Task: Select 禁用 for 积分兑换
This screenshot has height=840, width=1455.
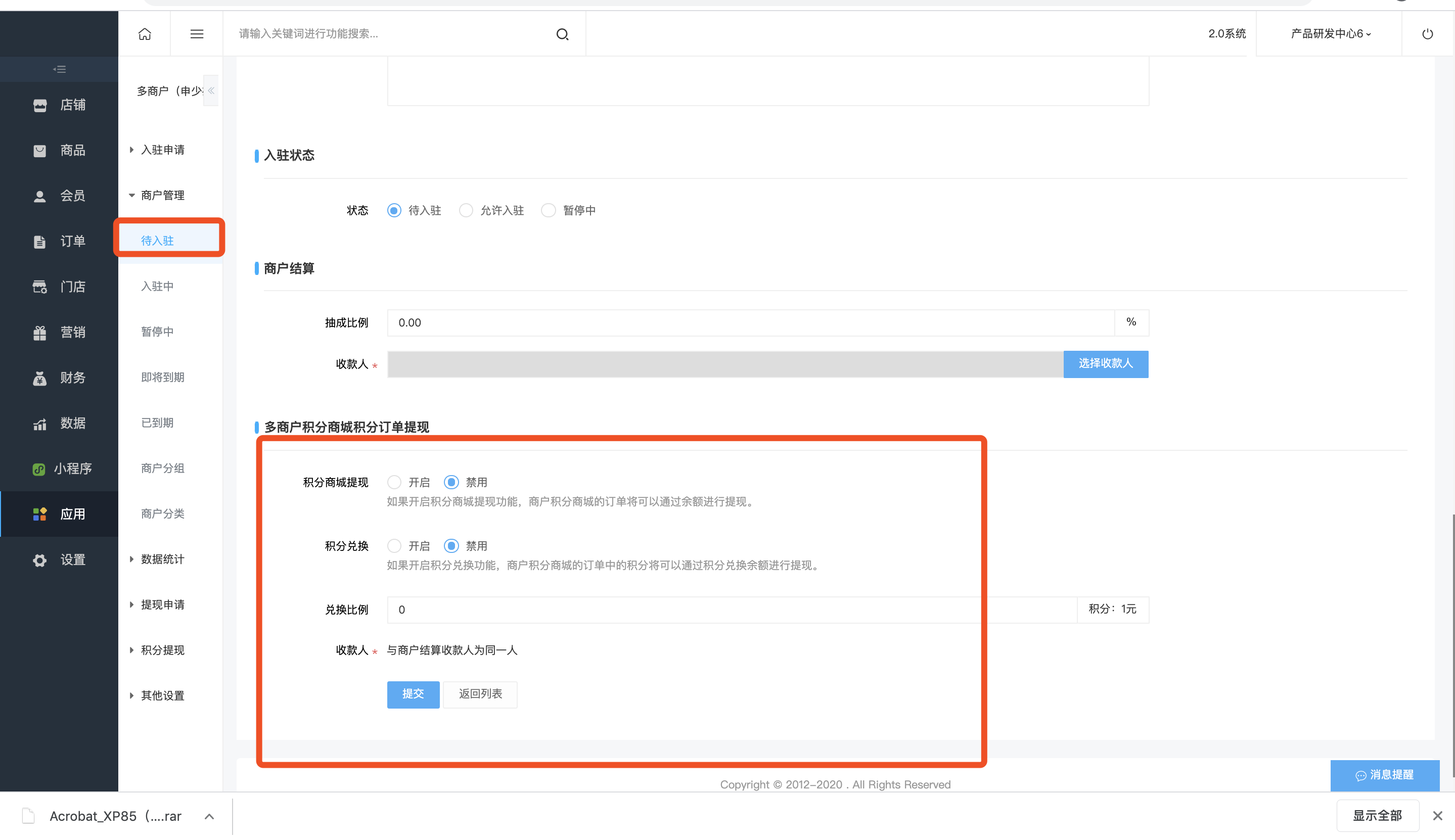Action: (451, 546)
